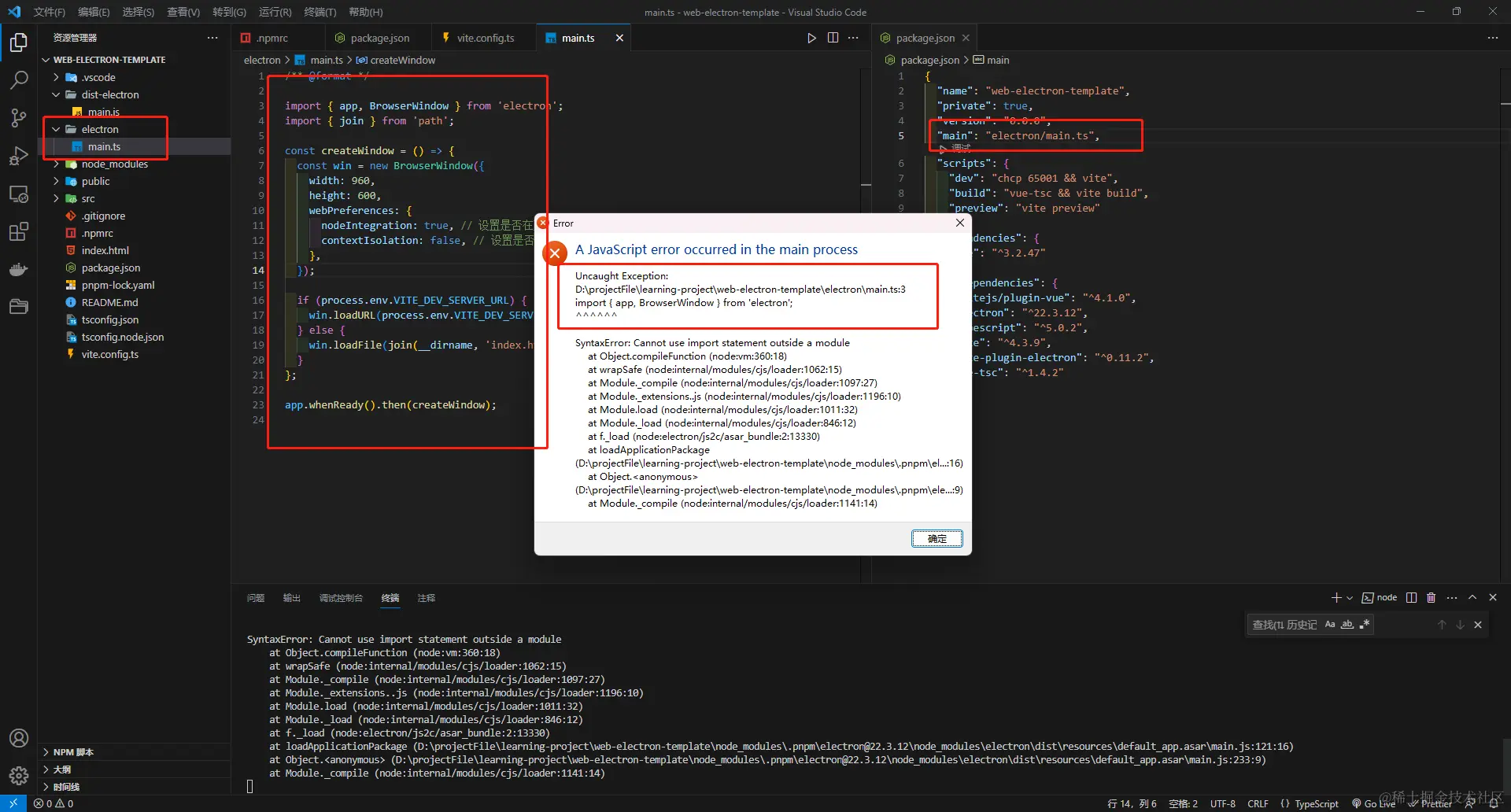Open the Source Control view
The image size is (1511, 812).
[18, 118]
